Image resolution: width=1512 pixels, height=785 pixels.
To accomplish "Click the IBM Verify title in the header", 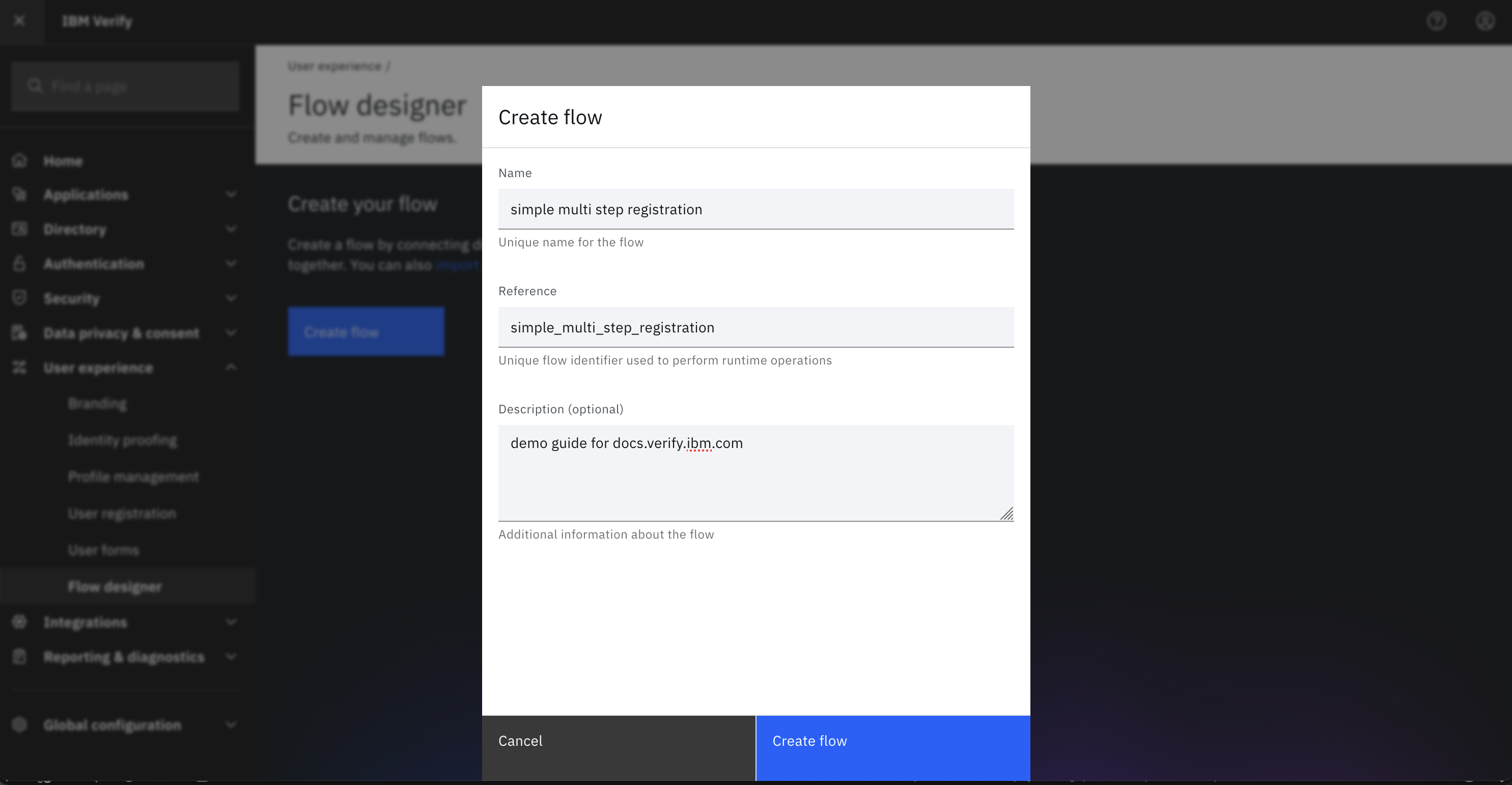I will 97,21.
